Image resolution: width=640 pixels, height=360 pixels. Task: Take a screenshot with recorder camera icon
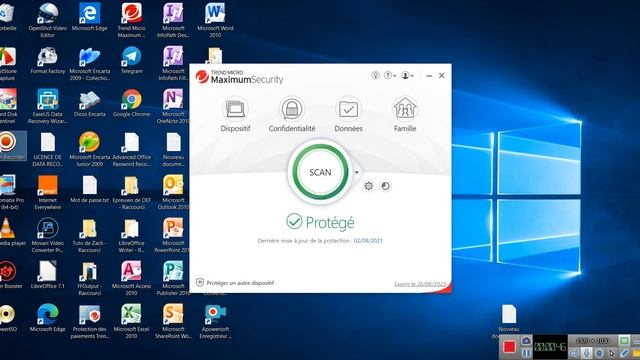click(526, 340)
